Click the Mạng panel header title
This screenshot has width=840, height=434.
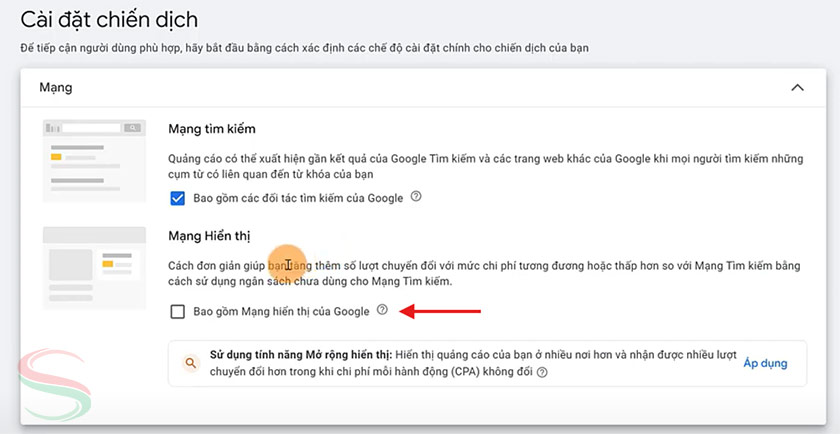55,88
